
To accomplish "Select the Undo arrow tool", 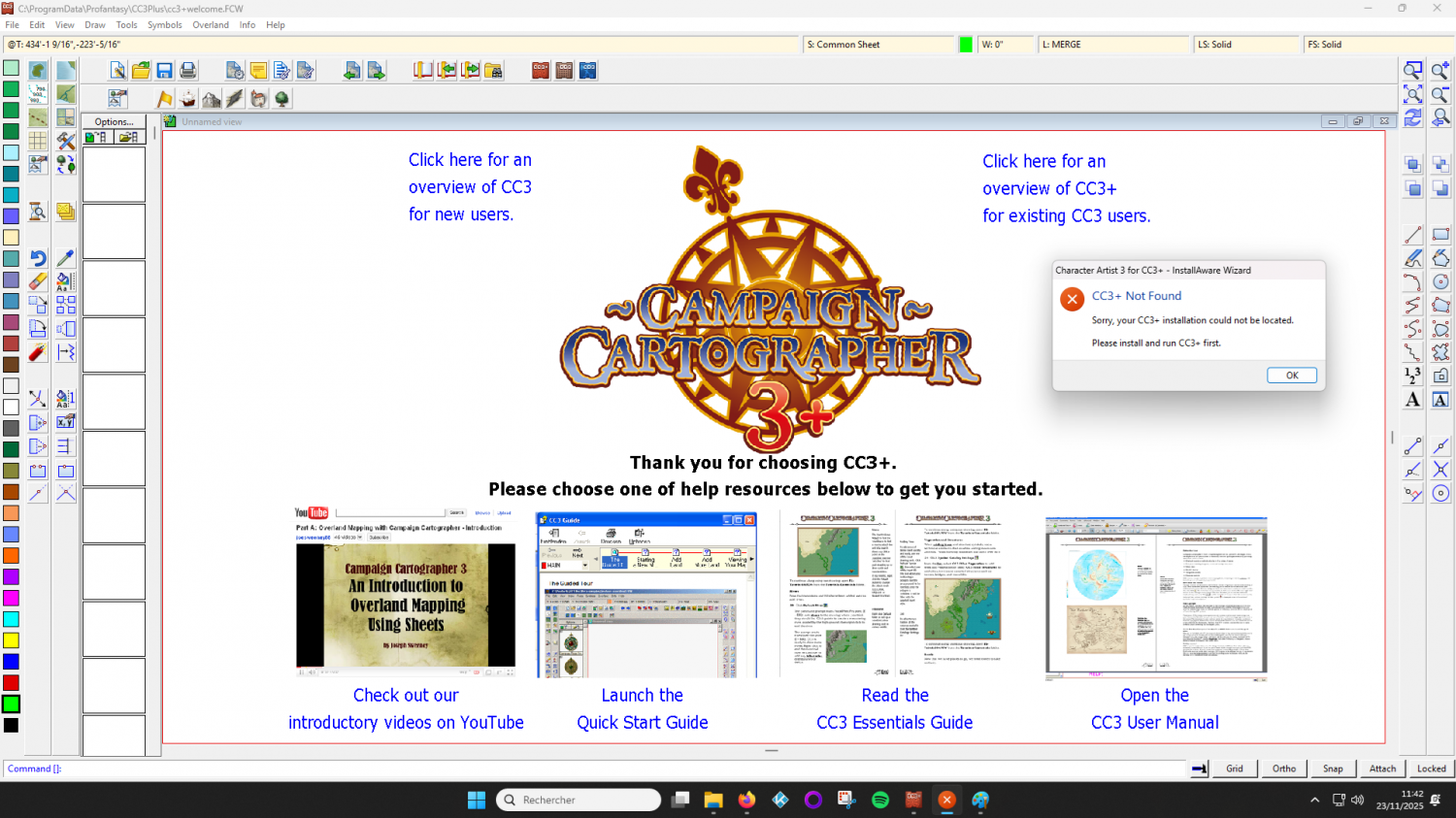I will point(38,258).
